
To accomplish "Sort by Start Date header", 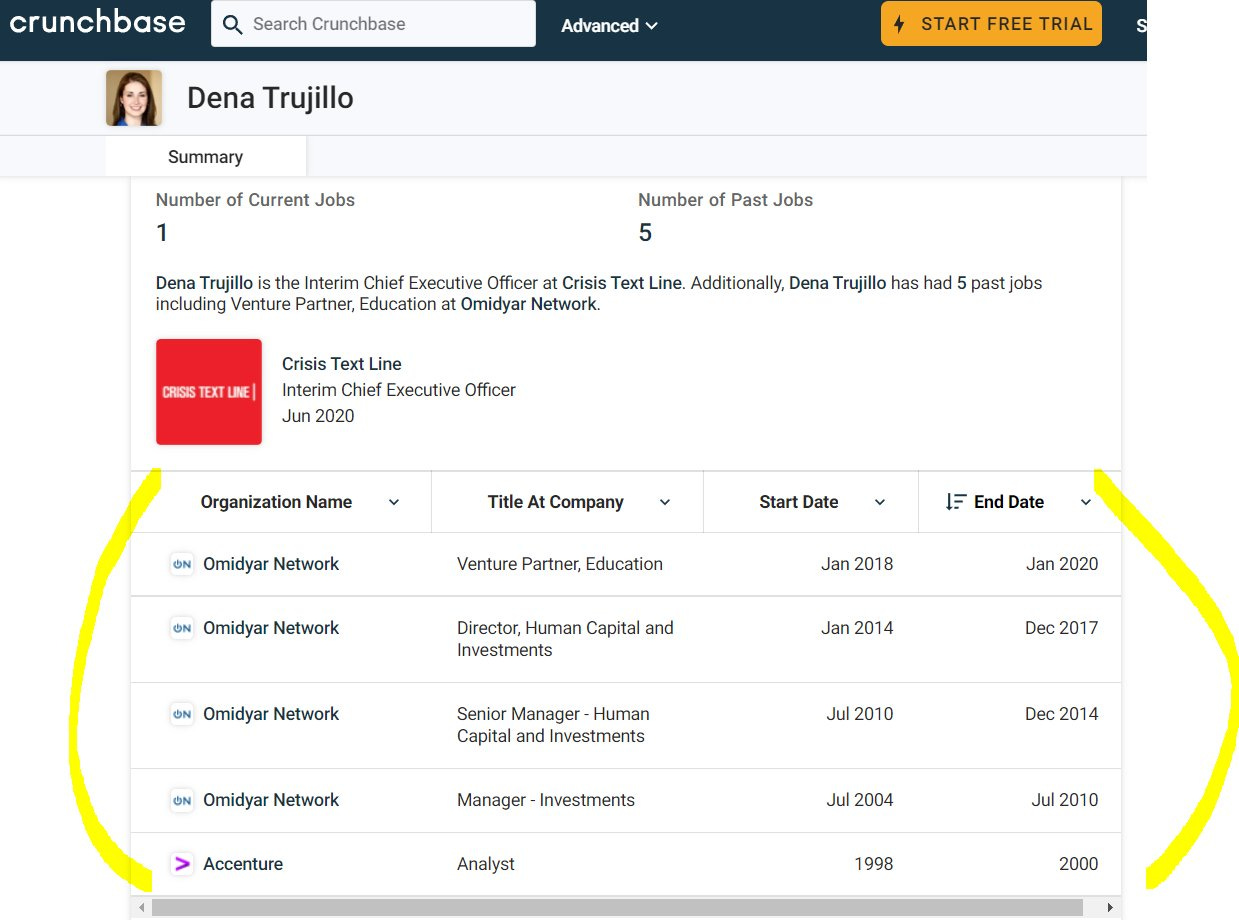I will 799,502.
